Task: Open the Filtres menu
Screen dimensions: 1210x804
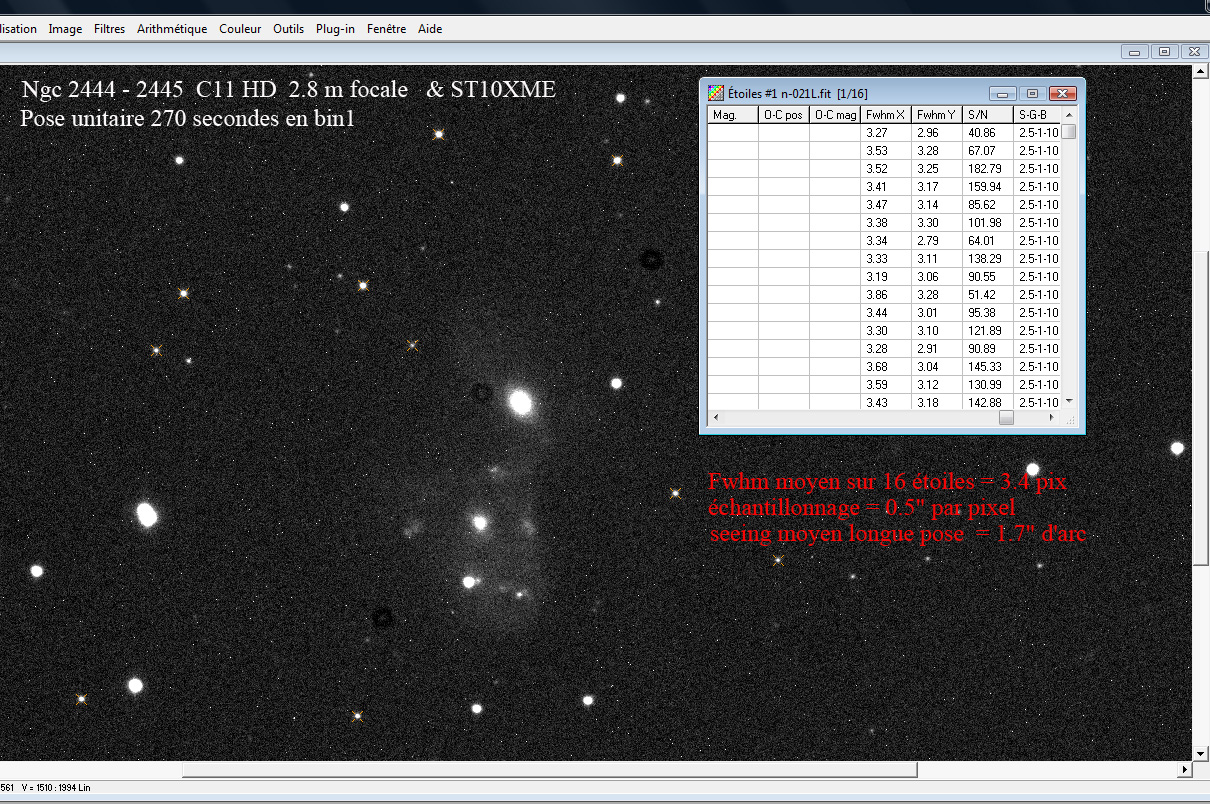Action: (109, 29)
